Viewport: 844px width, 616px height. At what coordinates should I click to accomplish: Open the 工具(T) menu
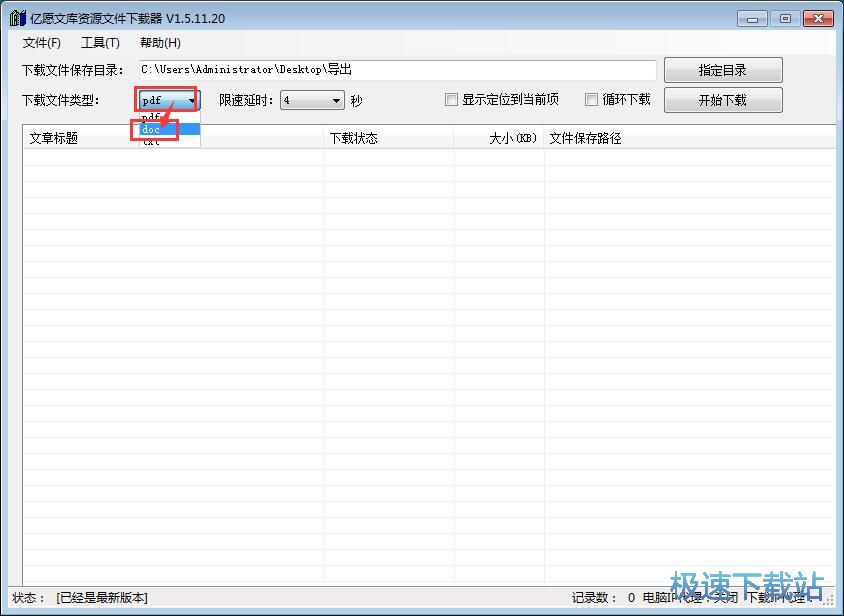100,43
